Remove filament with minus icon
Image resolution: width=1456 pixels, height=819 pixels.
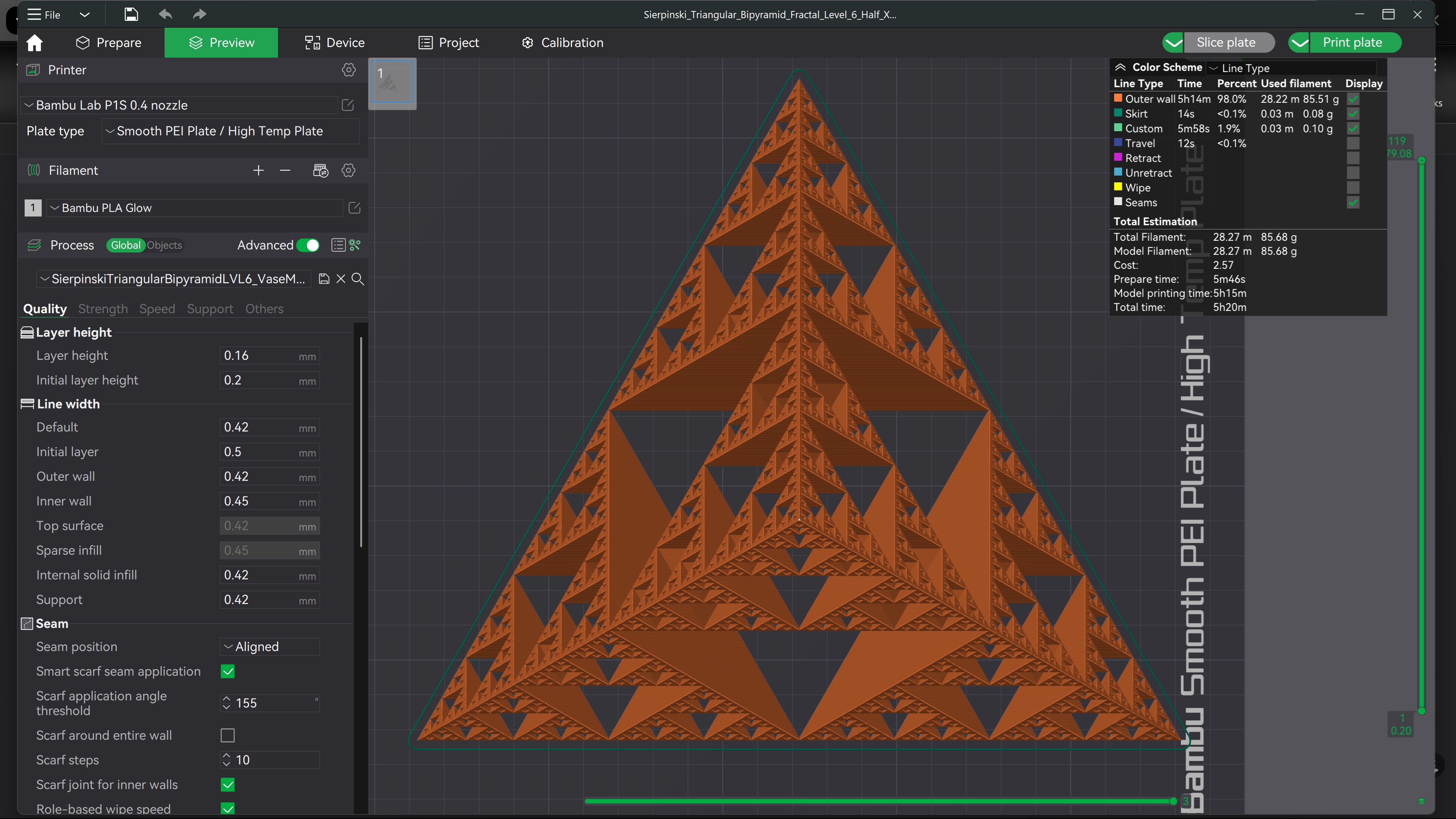(x=285, y=170)
